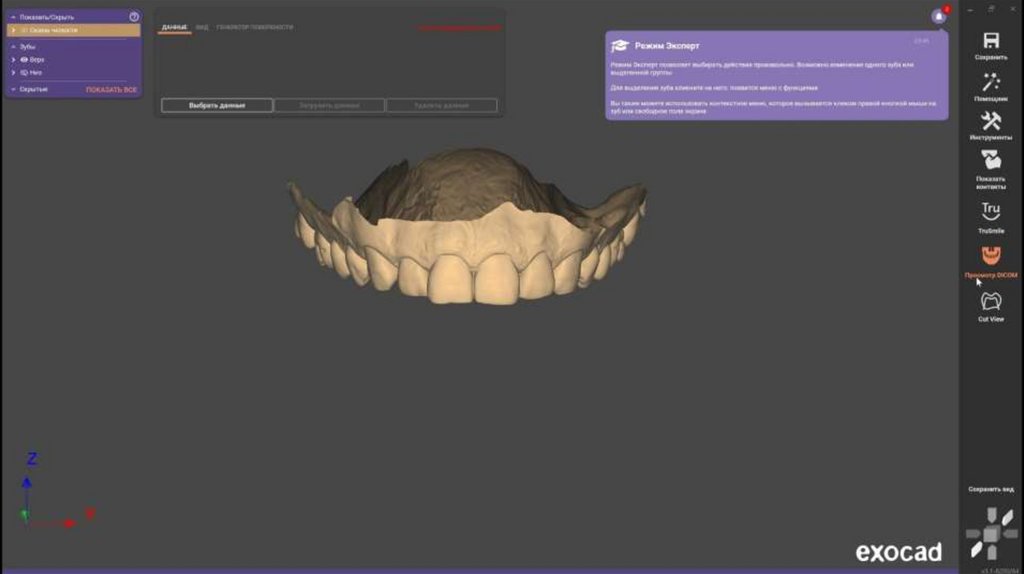
Task: Toggle eye visibility for Низ
Action: (24, 72)
